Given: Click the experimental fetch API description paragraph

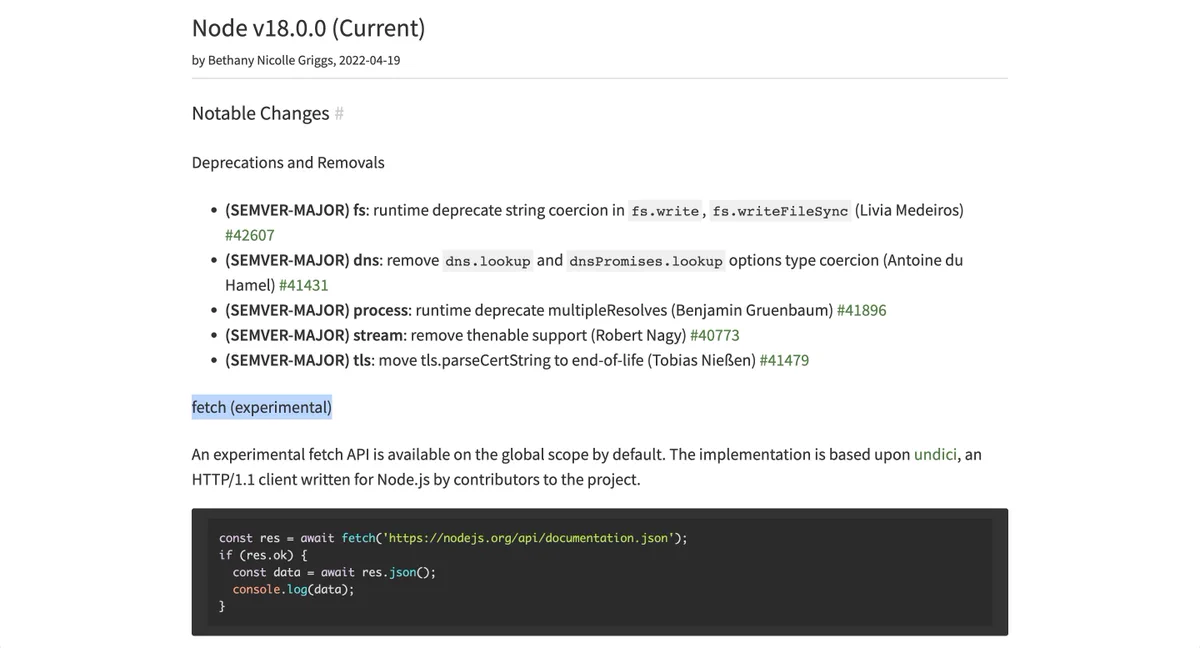Looking at the screenshot, I should [x=587, y=466].
